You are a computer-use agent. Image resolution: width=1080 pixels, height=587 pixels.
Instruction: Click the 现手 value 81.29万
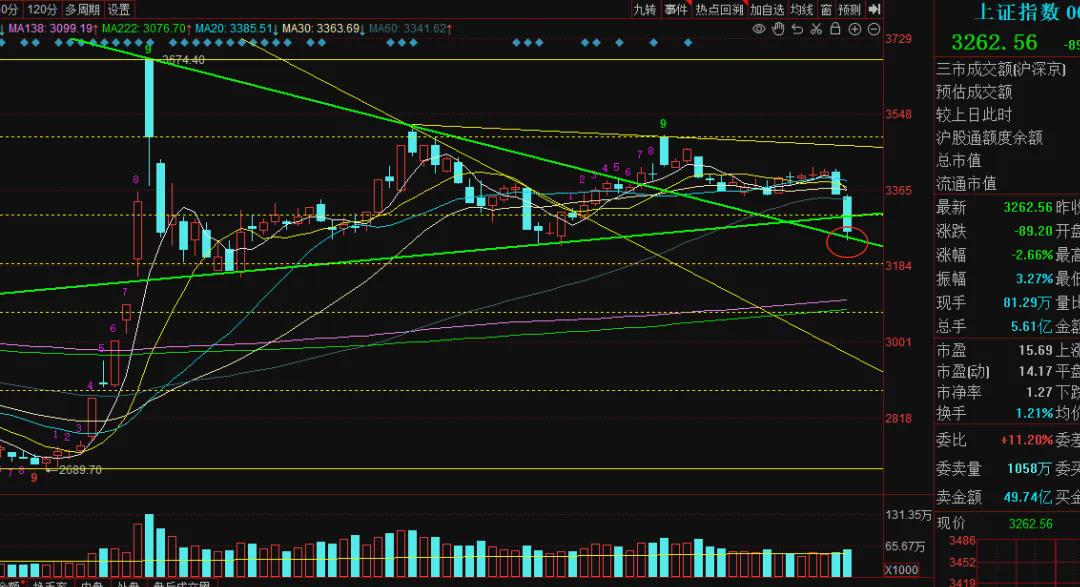pyautogui.click(x=1027, y=302)
